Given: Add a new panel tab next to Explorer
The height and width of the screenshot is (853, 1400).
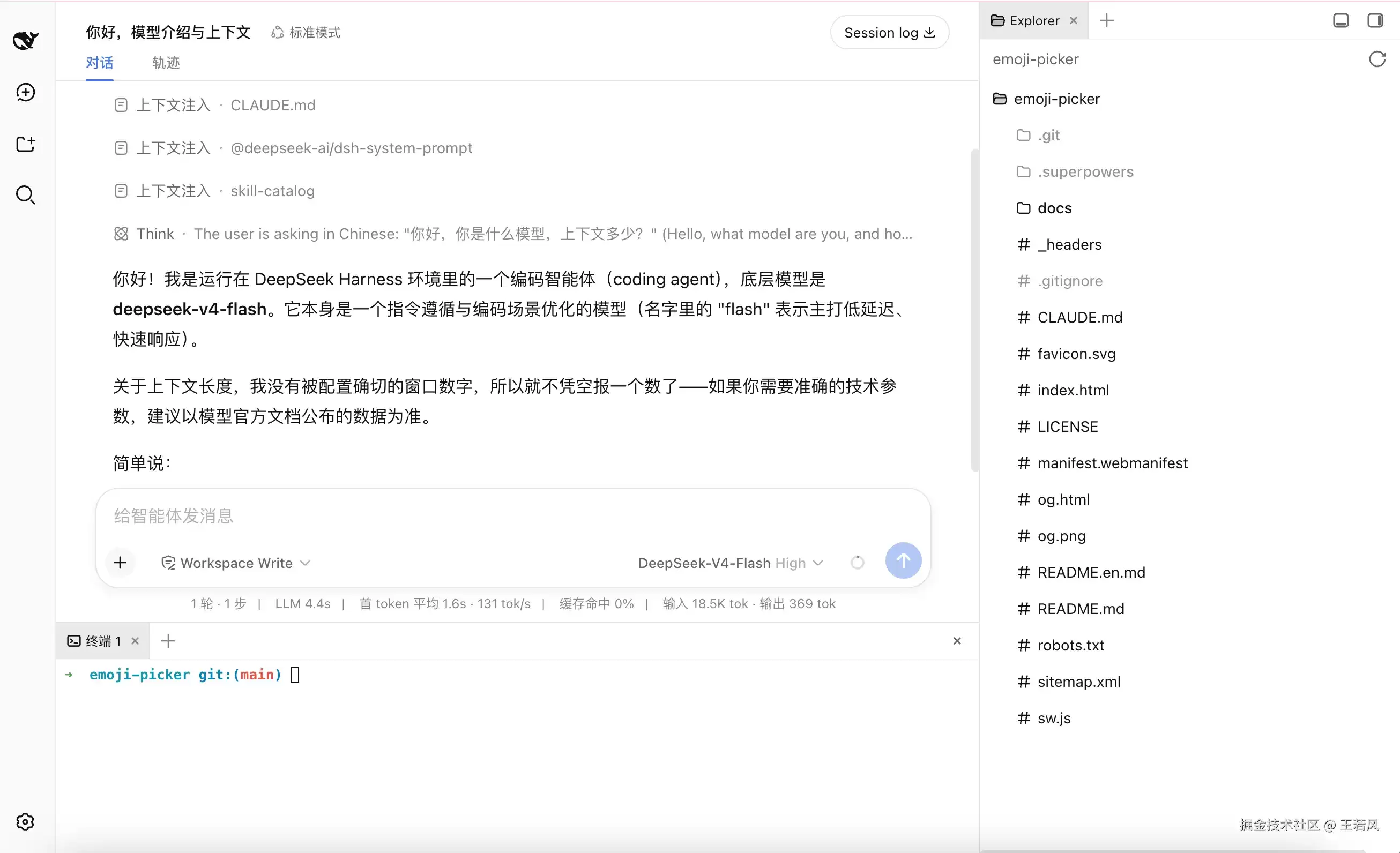Looking at the screenshot, I should pos(1107,20).
